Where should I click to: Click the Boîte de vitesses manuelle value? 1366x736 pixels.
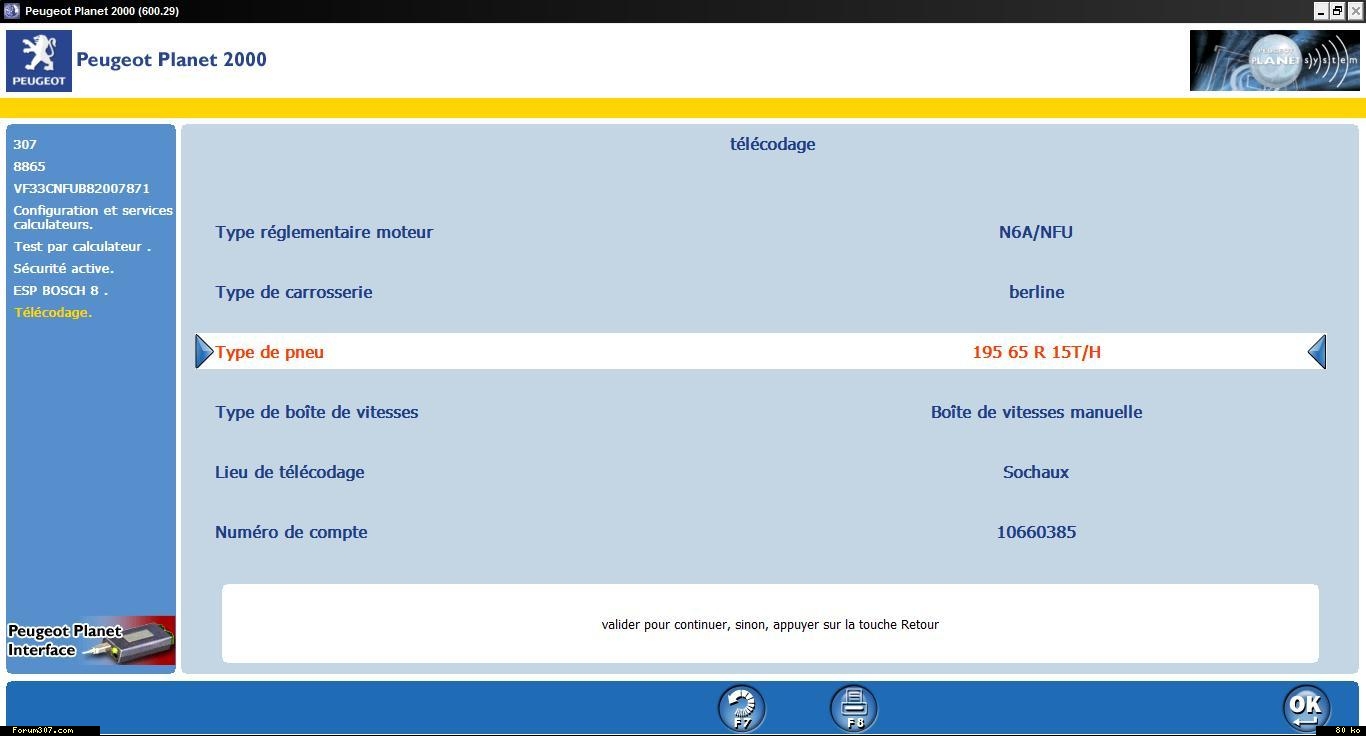click(1036, 412)
